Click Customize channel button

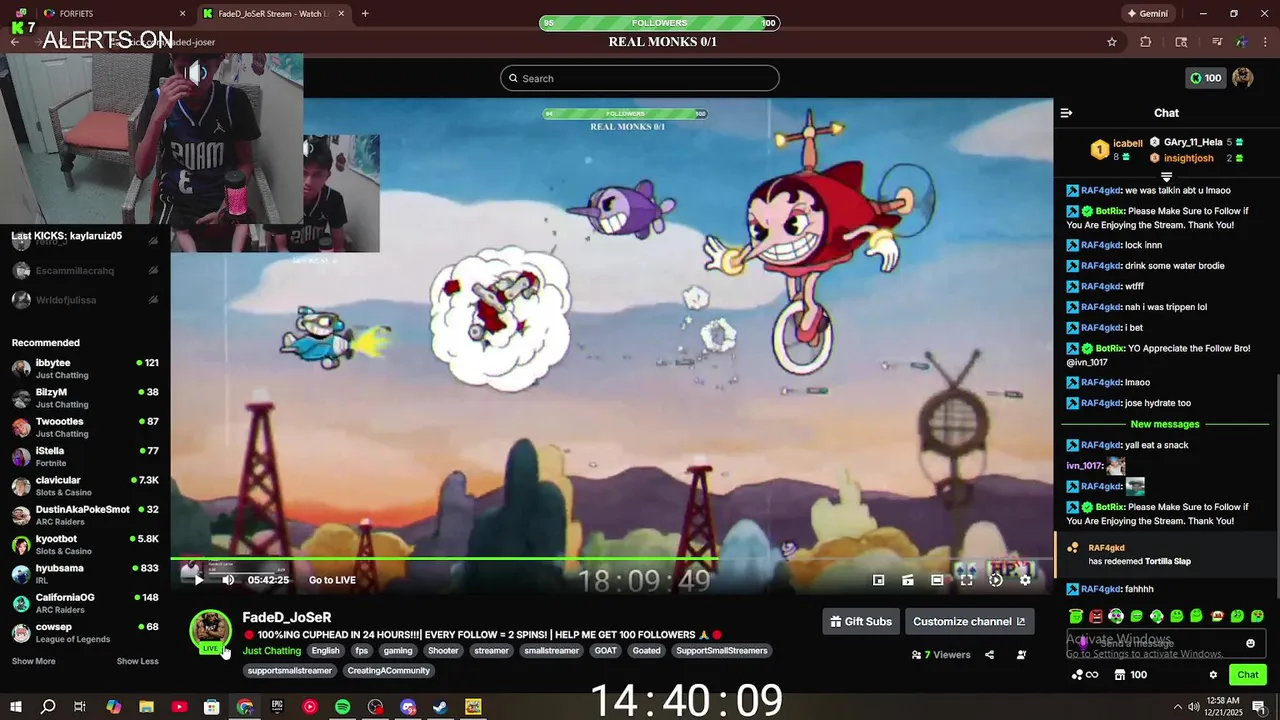pos(969,621)
